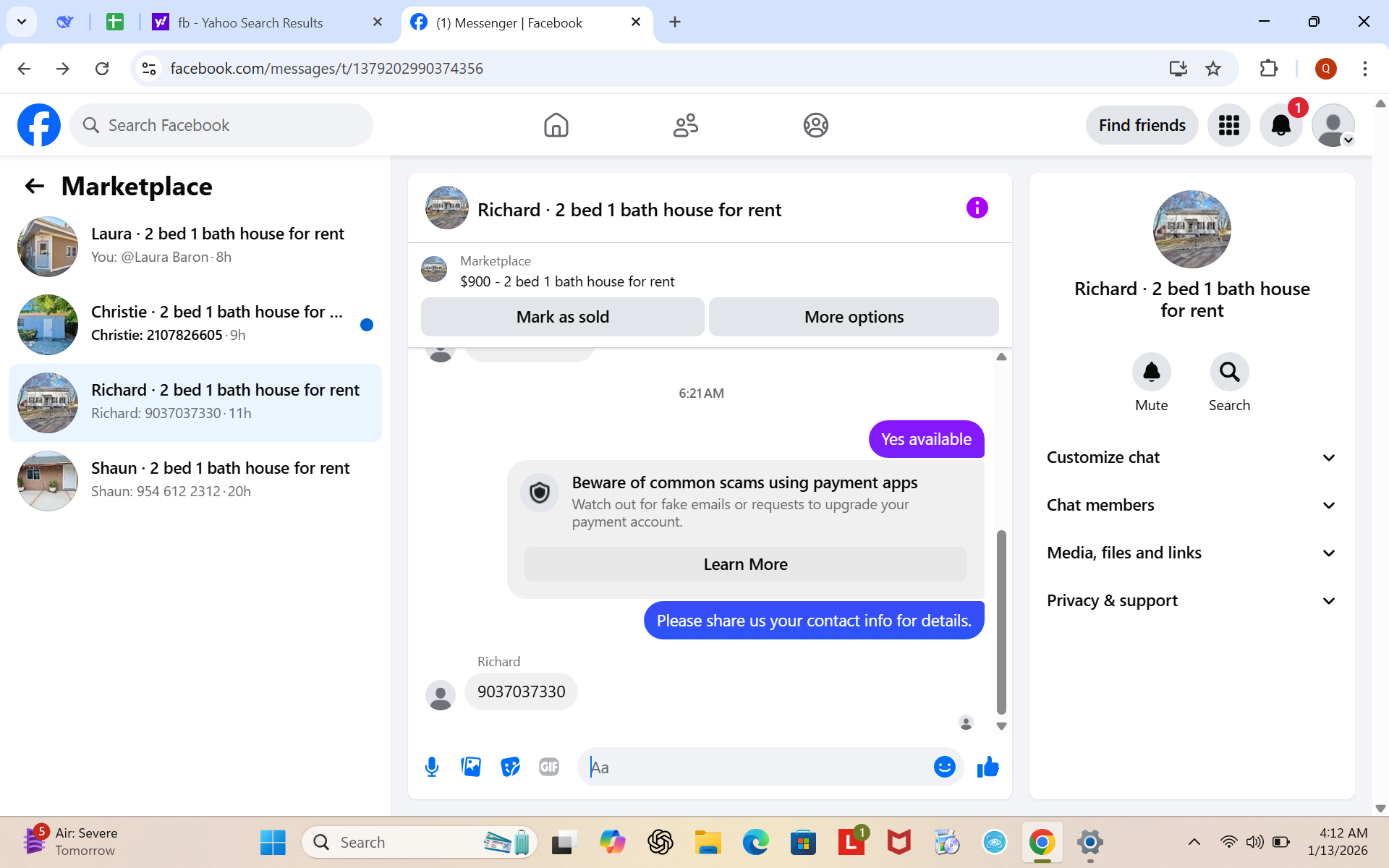
Task: Focus the Aa message input field
Action: [x=756, y=767]
